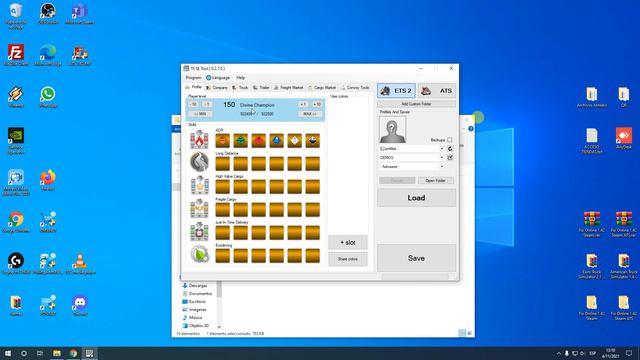This screenshot has height=360, width=640.
Task: Click the edit profile icon beside second dropdown
Action: click(450, 158)
